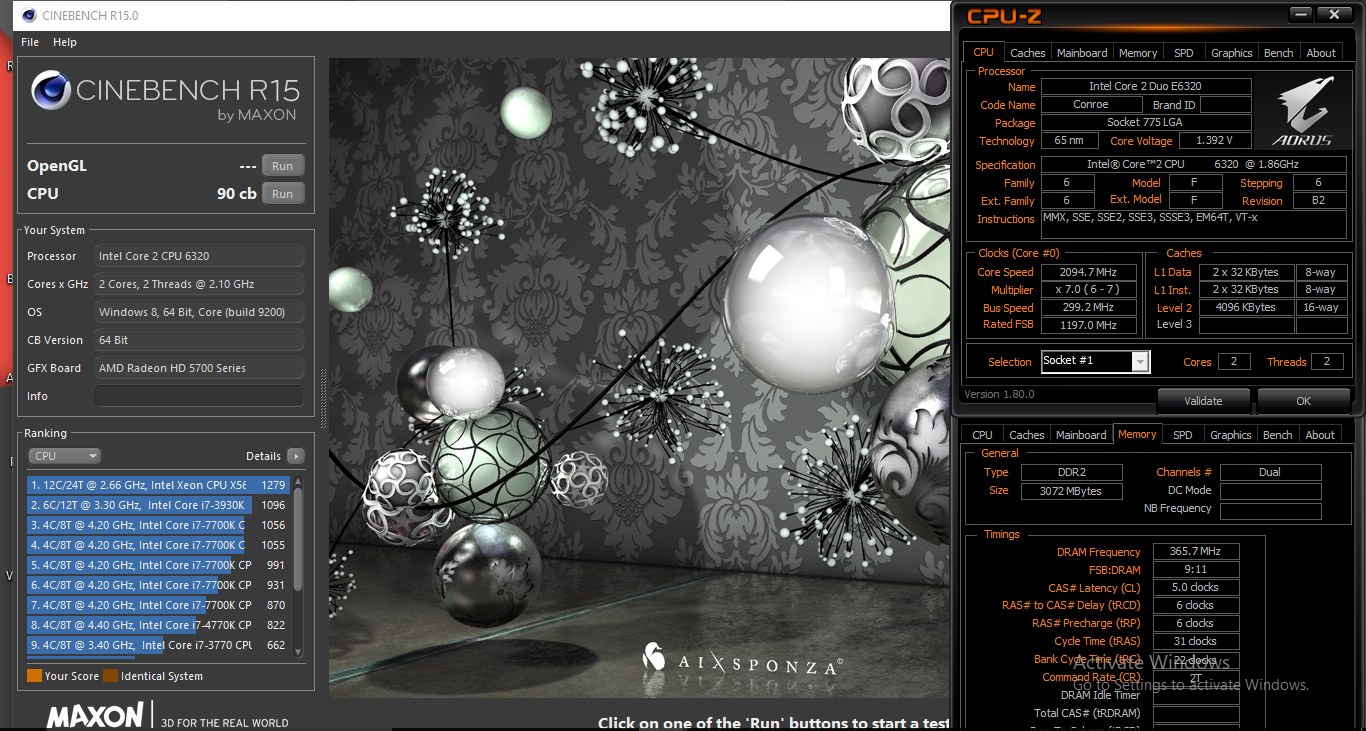1366x731 pixels.
Task: Switch to Caches tab in top CPU-Z window
Action: click(x=1027, y=53)
